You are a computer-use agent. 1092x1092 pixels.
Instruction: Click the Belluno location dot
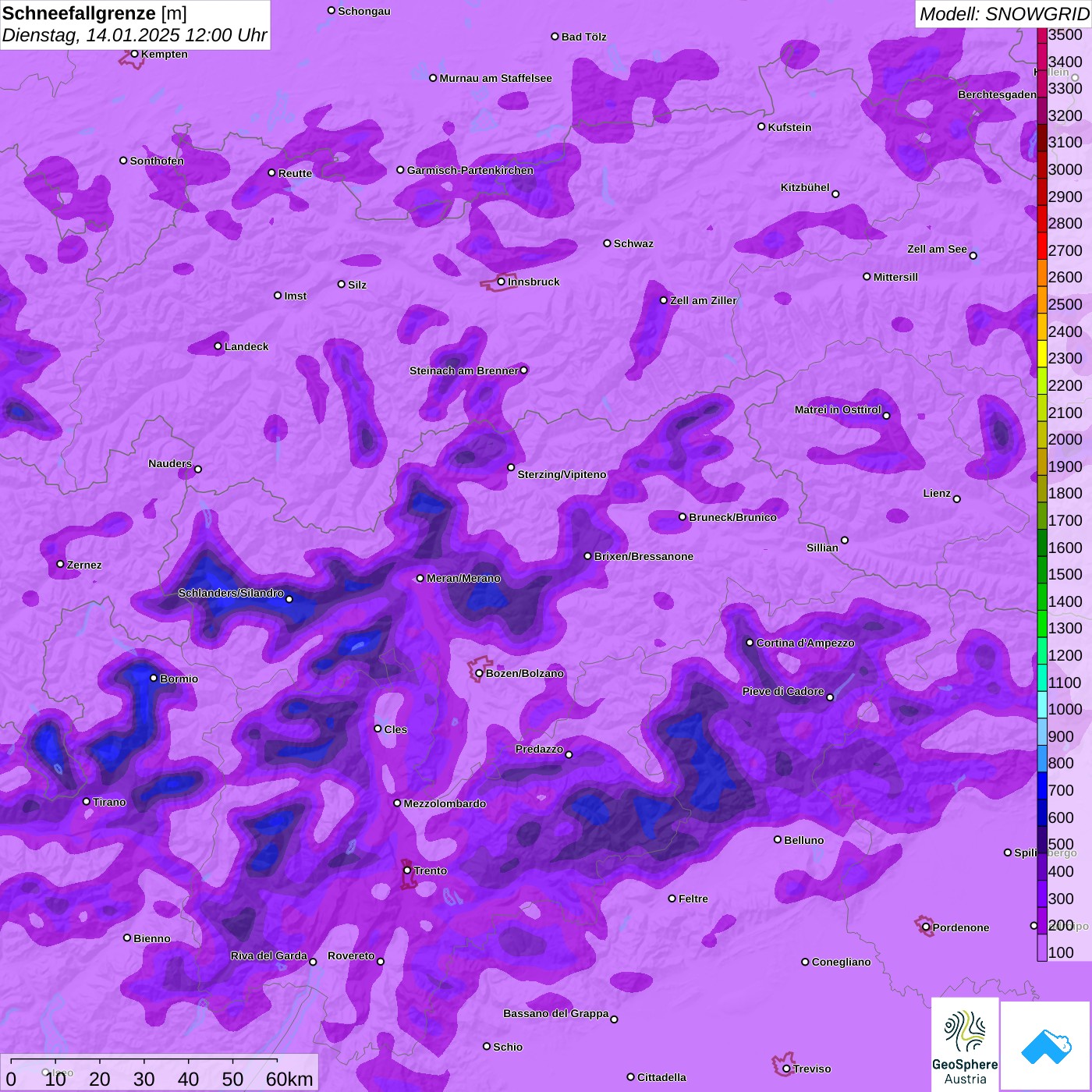778,839
